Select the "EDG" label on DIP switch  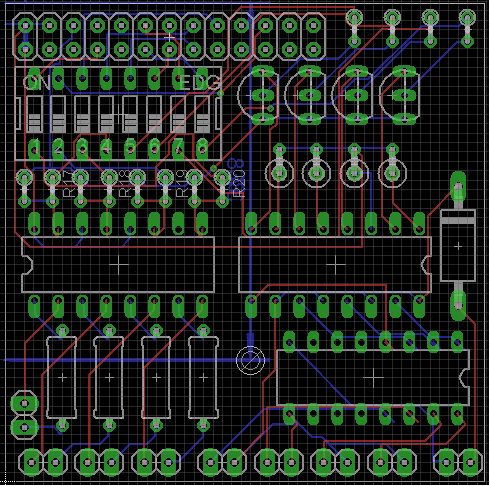[x=200, y=83]
